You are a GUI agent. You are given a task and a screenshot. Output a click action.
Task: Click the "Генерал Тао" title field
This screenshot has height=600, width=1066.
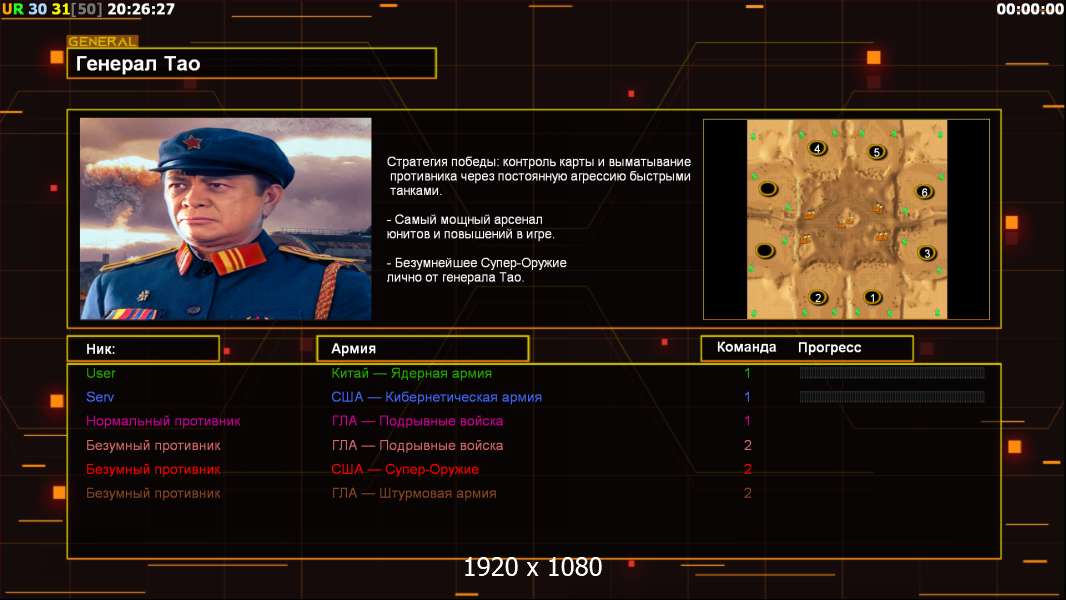point(252,63)
